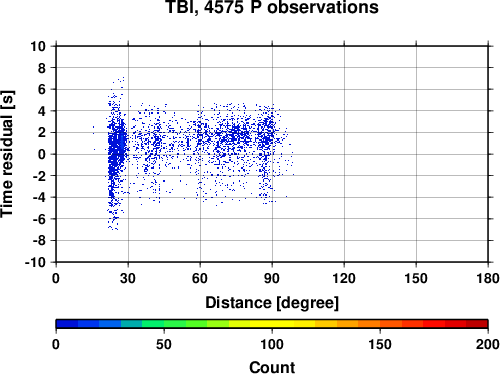This screenshot has width=500, height=374.
Task: Click the Count colorbar label
Action: (x=272, y=367)
